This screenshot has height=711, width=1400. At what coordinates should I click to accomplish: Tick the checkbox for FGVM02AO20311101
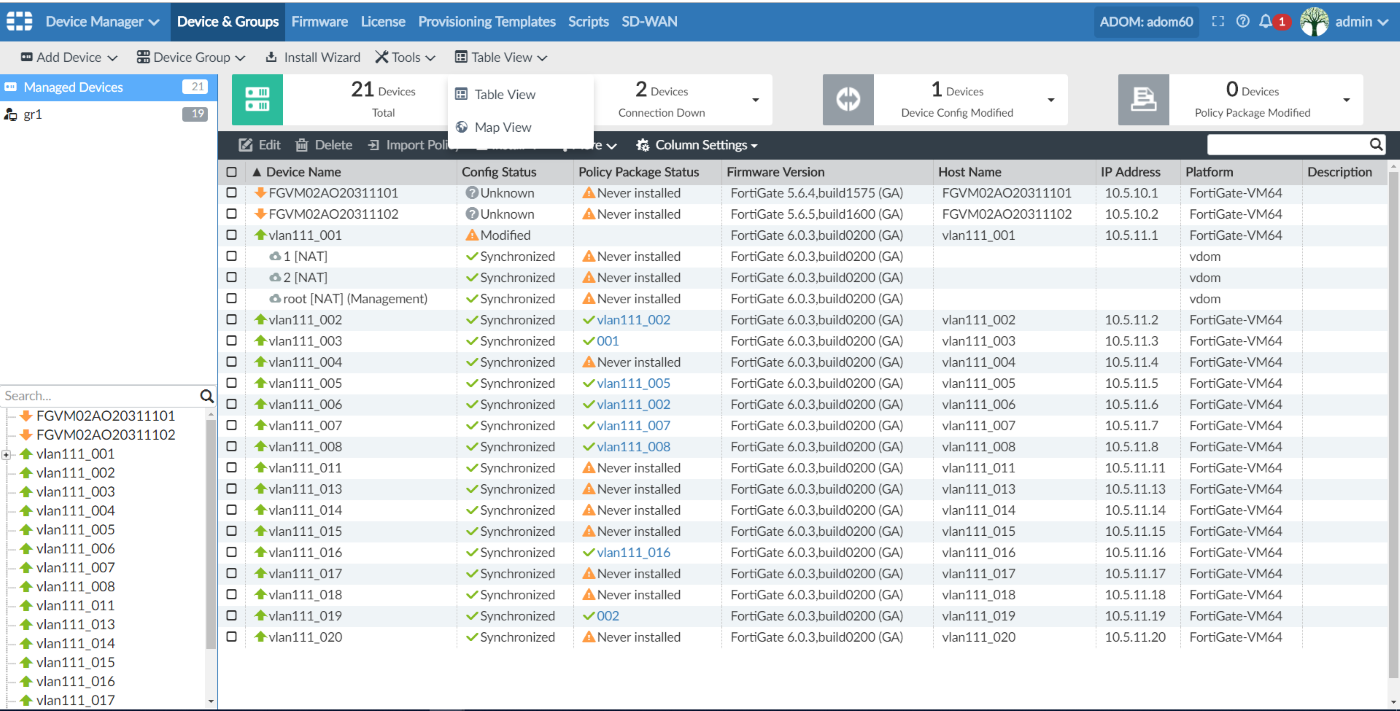point(232,193)
